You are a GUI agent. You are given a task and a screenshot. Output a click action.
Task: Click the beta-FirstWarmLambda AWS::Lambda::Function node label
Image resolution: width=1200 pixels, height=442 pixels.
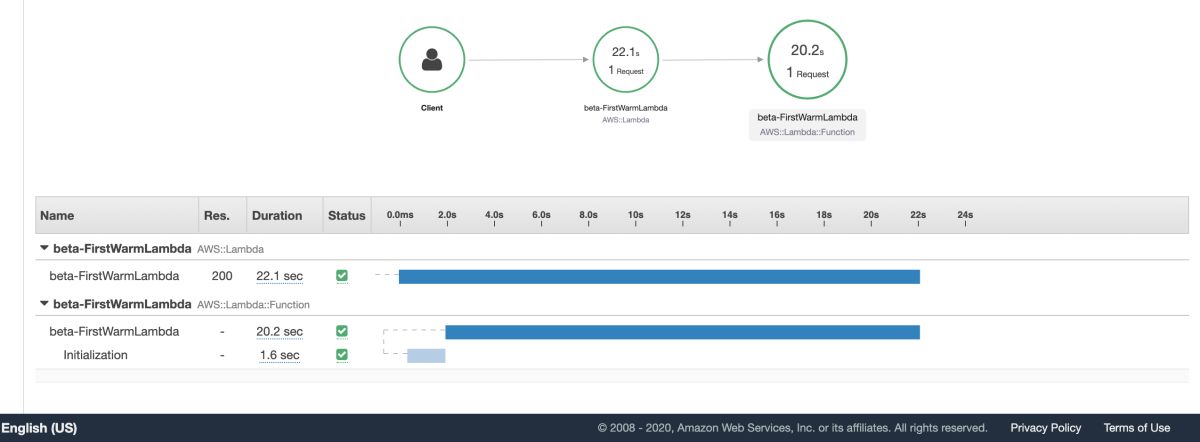807,124
